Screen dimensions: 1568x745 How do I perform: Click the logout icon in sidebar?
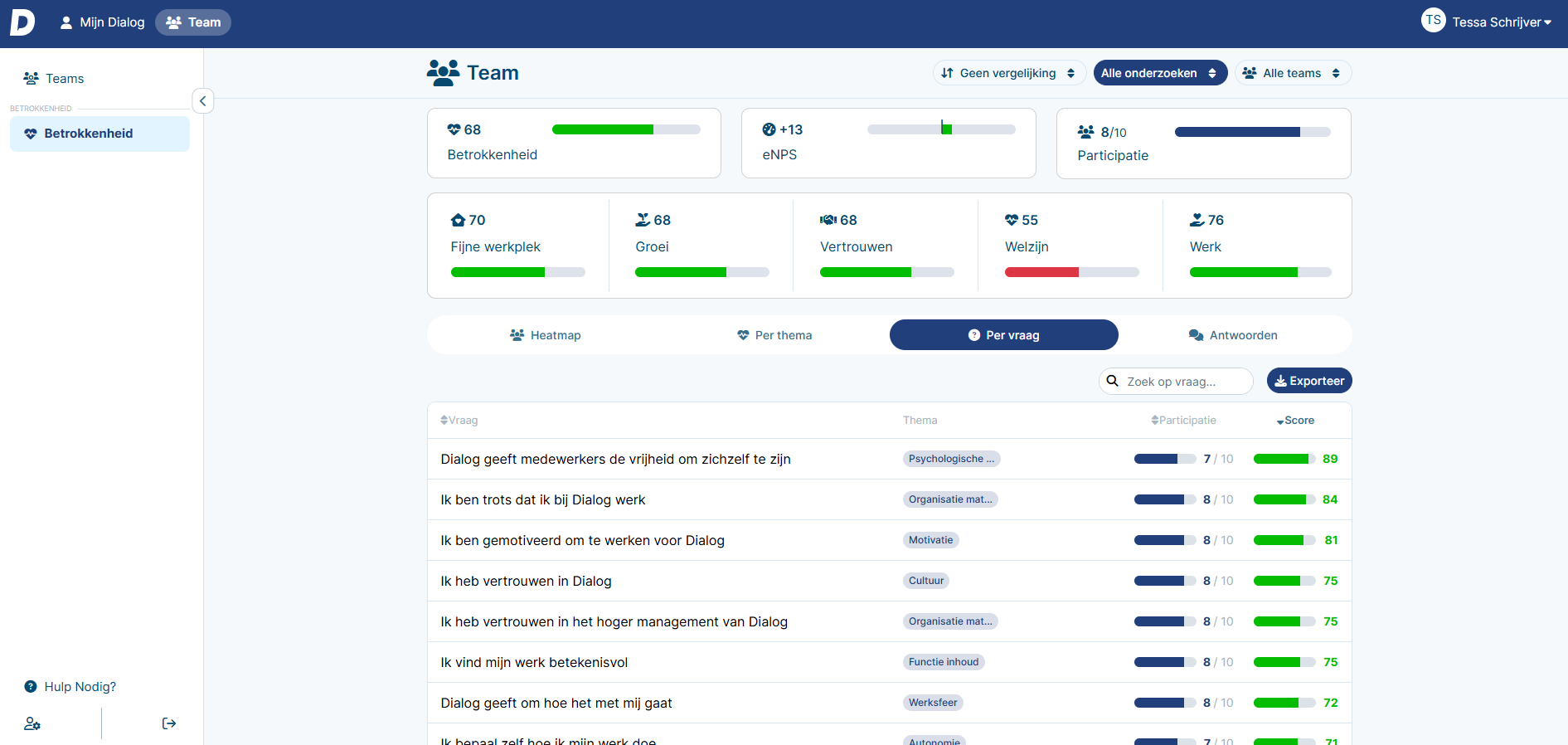tap(169, 723)
